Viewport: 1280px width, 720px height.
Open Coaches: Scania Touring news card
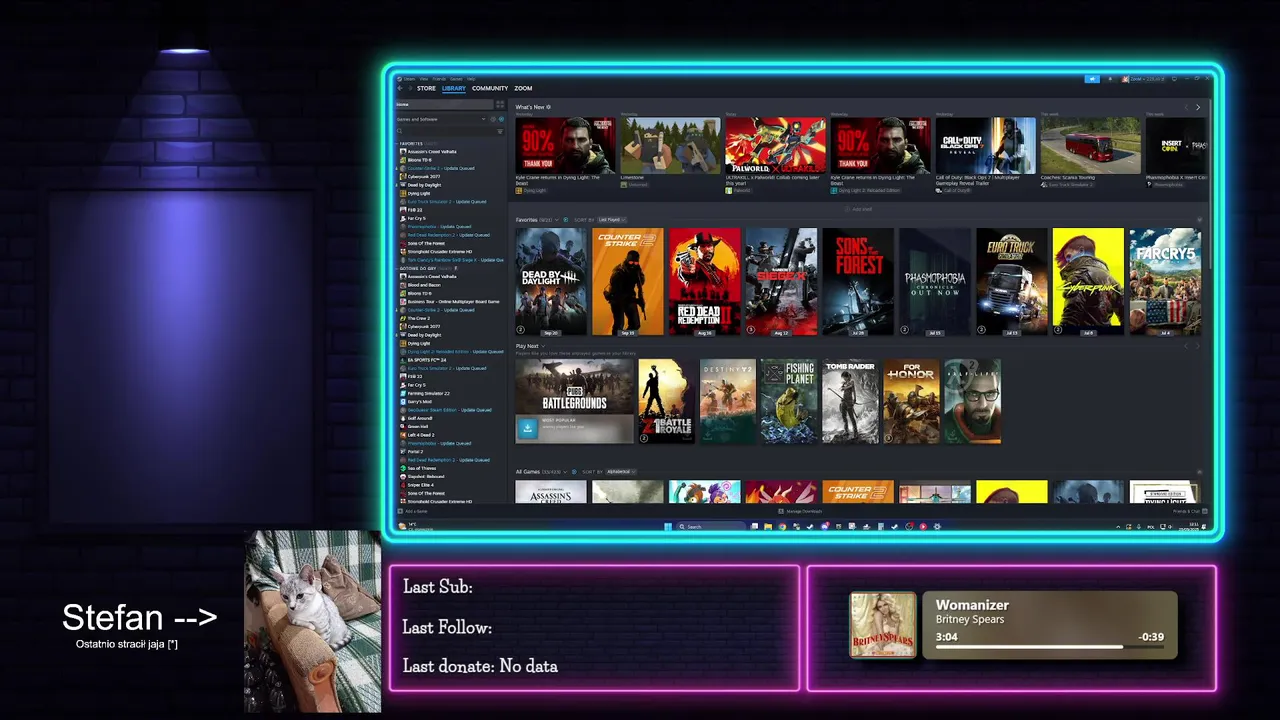(1090, 154)
